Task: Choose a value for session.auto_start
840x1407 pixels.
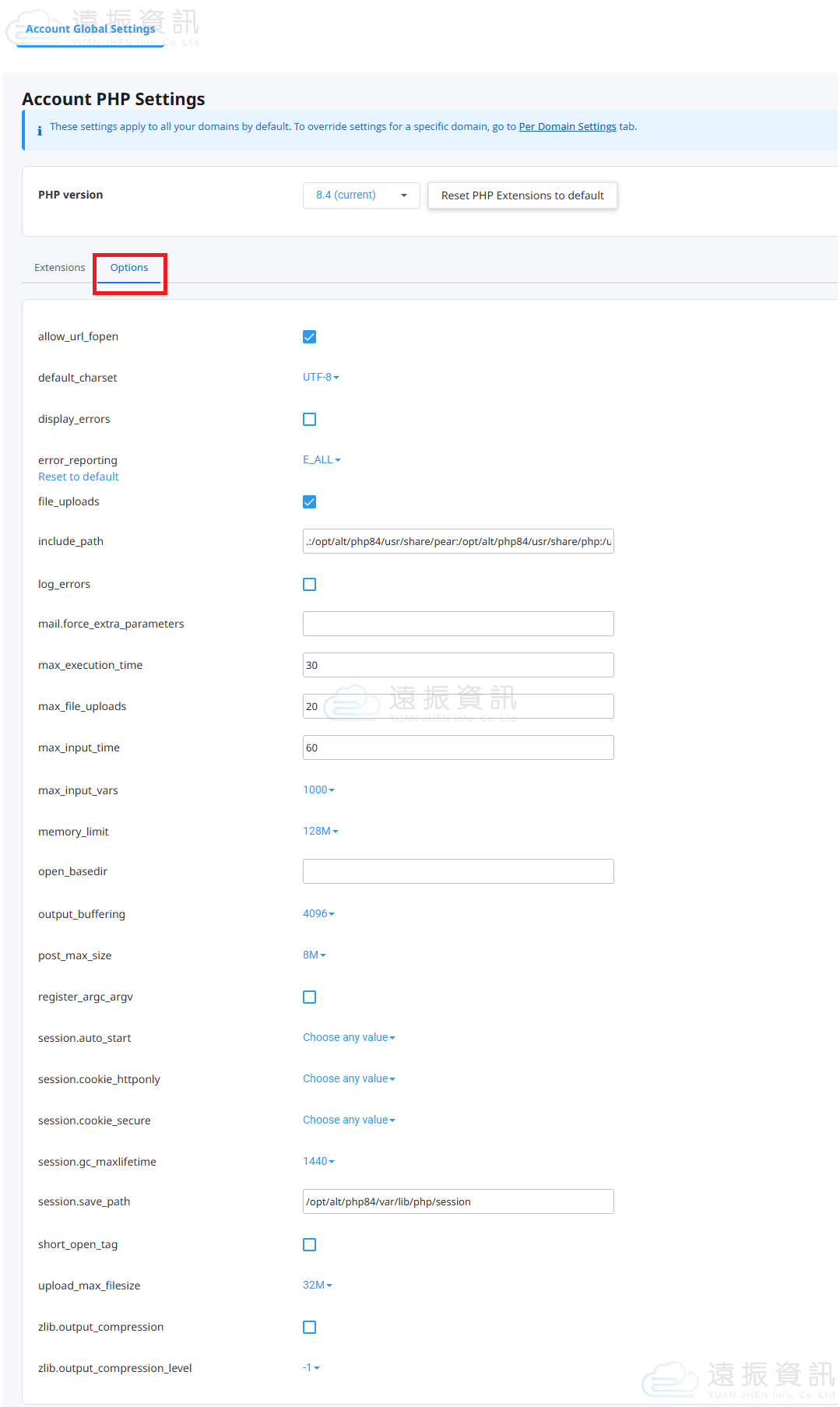Action: pos(349,1037)
